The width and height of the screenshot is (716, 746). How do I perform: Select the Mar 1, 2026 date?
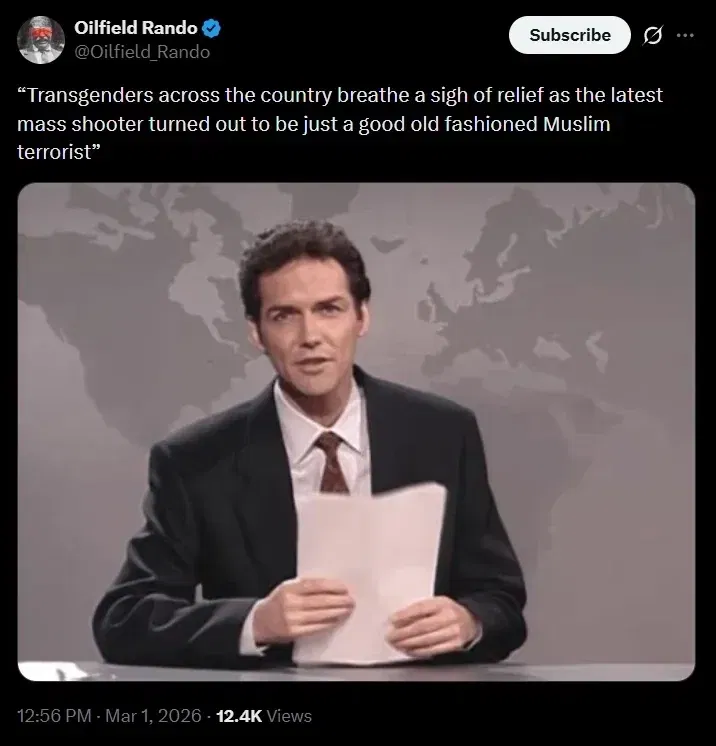[x=153, y=716]
